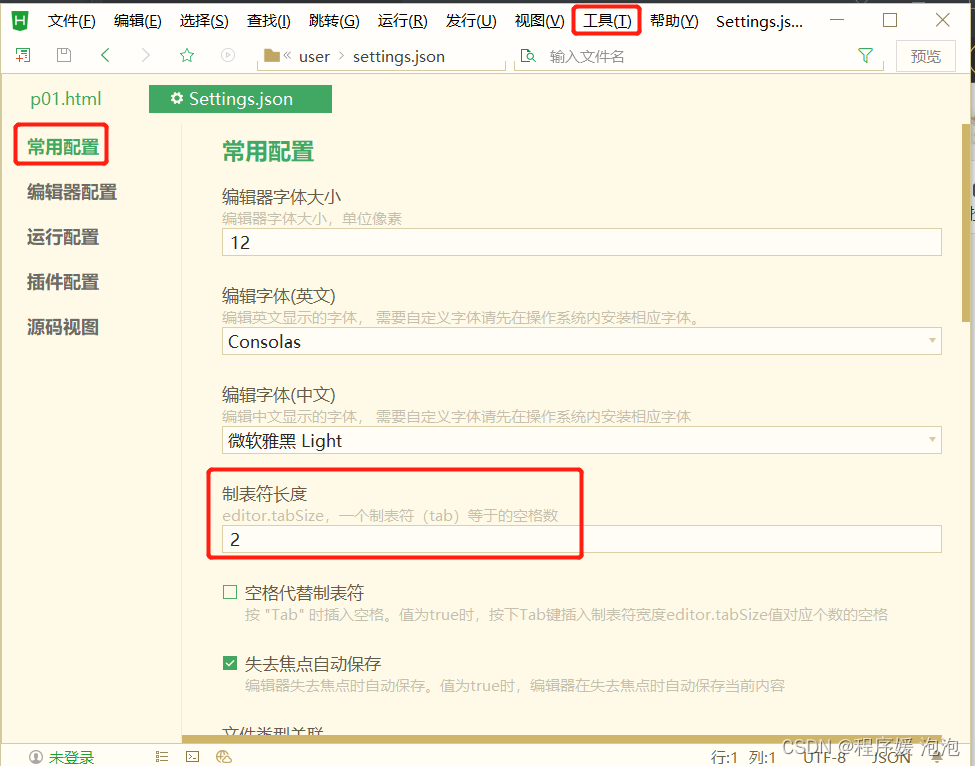Click the 预览 preview button

[925, 57]
